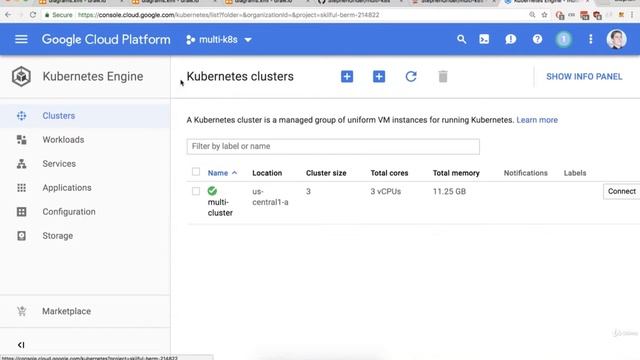The image size is (640, 360).
Task: Click the Total cores column header
Action: click(x=389, y=173)
